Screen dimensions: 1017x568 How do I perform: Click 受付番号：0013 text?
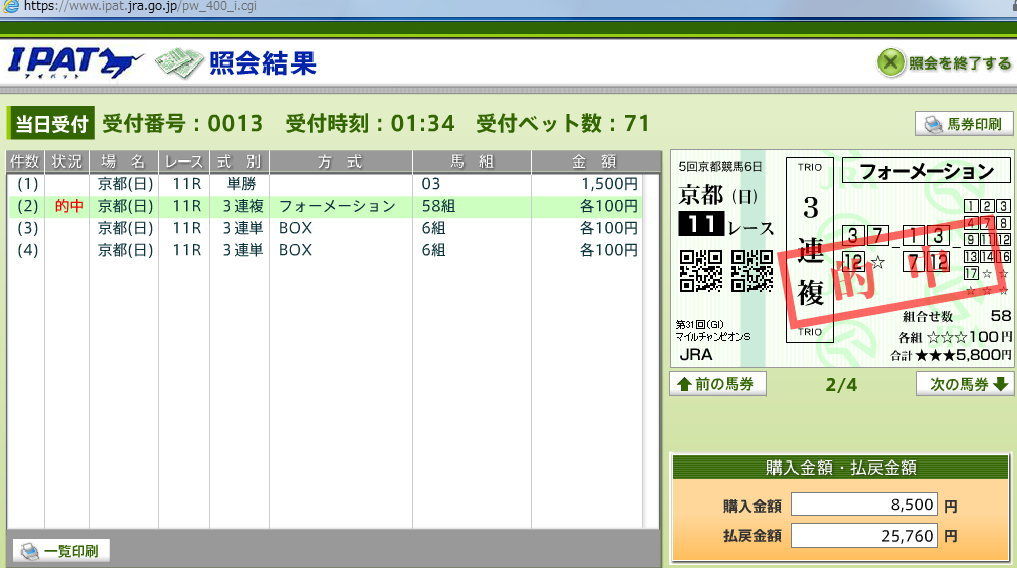tap(183, 123)
